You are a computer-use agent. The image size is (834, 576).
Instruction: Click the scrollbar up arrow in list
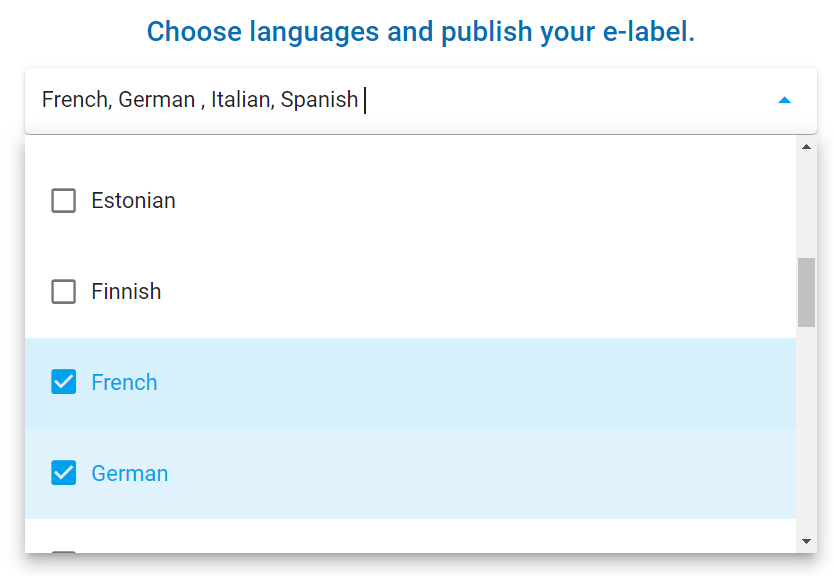[806, 147]
